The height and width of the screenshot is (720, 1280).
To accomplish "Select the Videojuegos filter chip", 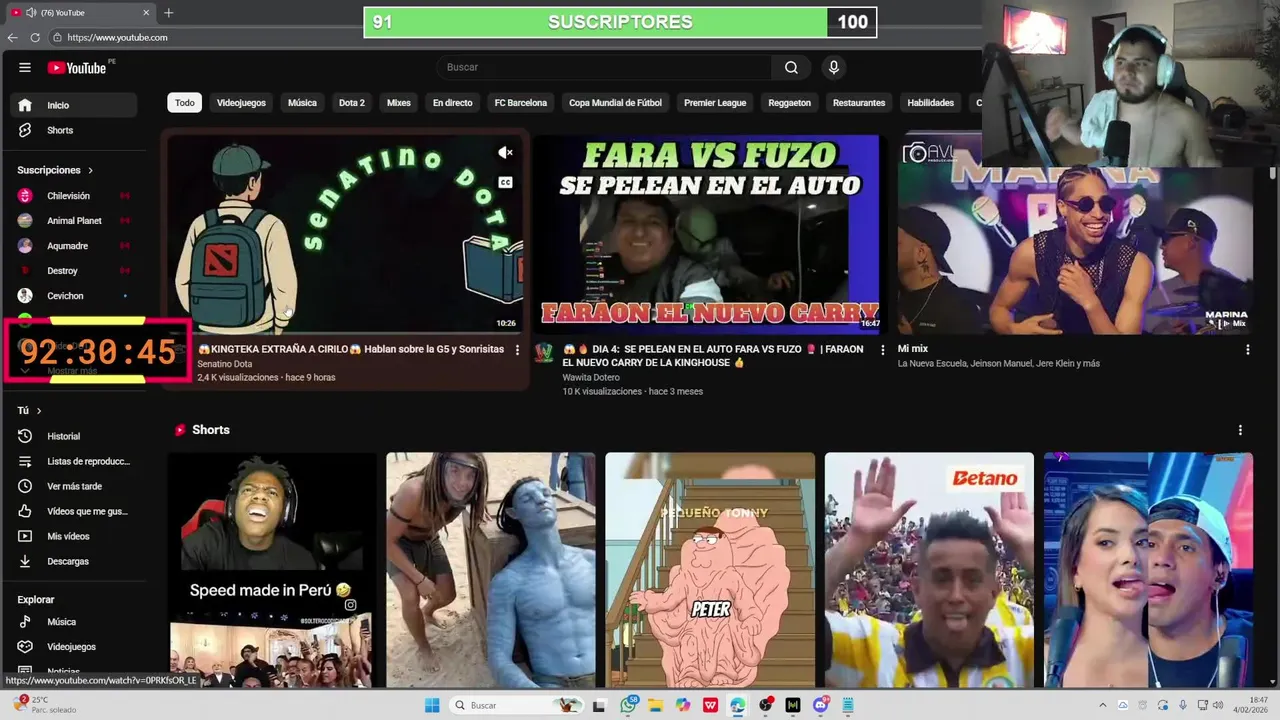I will point(241,103).
